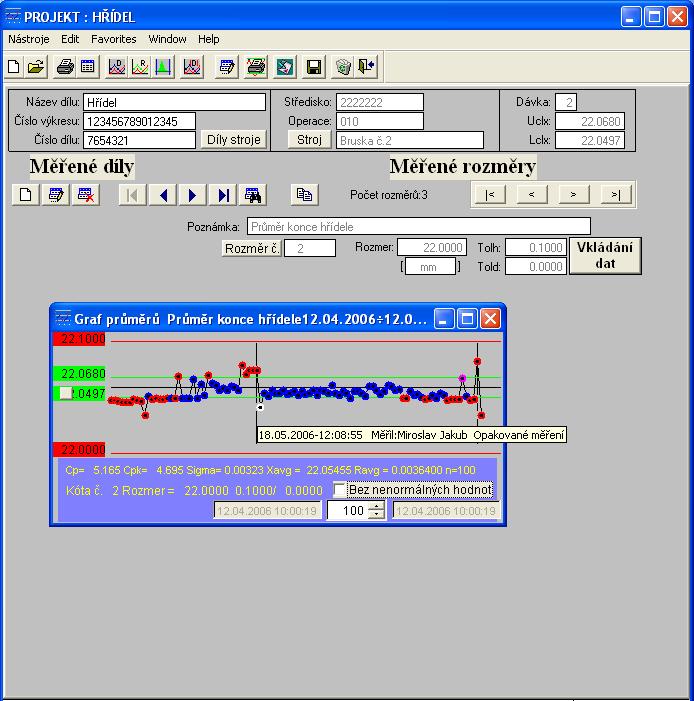694x701 pixels.
Task: Tick 'Bez nenormálných hodnot' checkbox
Action: (339, 490)
